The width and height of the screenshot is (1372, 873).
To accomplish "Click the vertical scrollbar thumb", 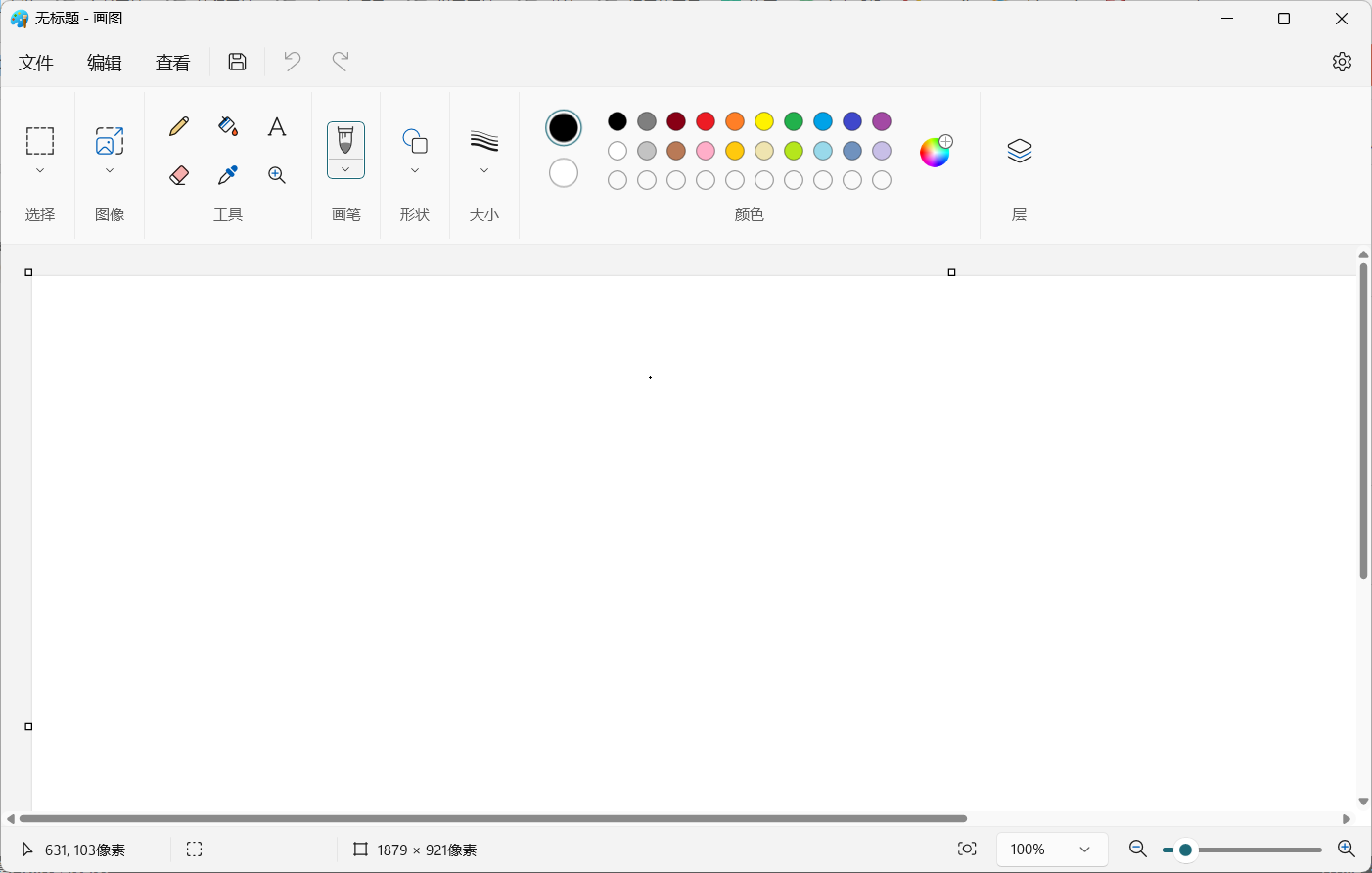I will (x=1363, y=421).
